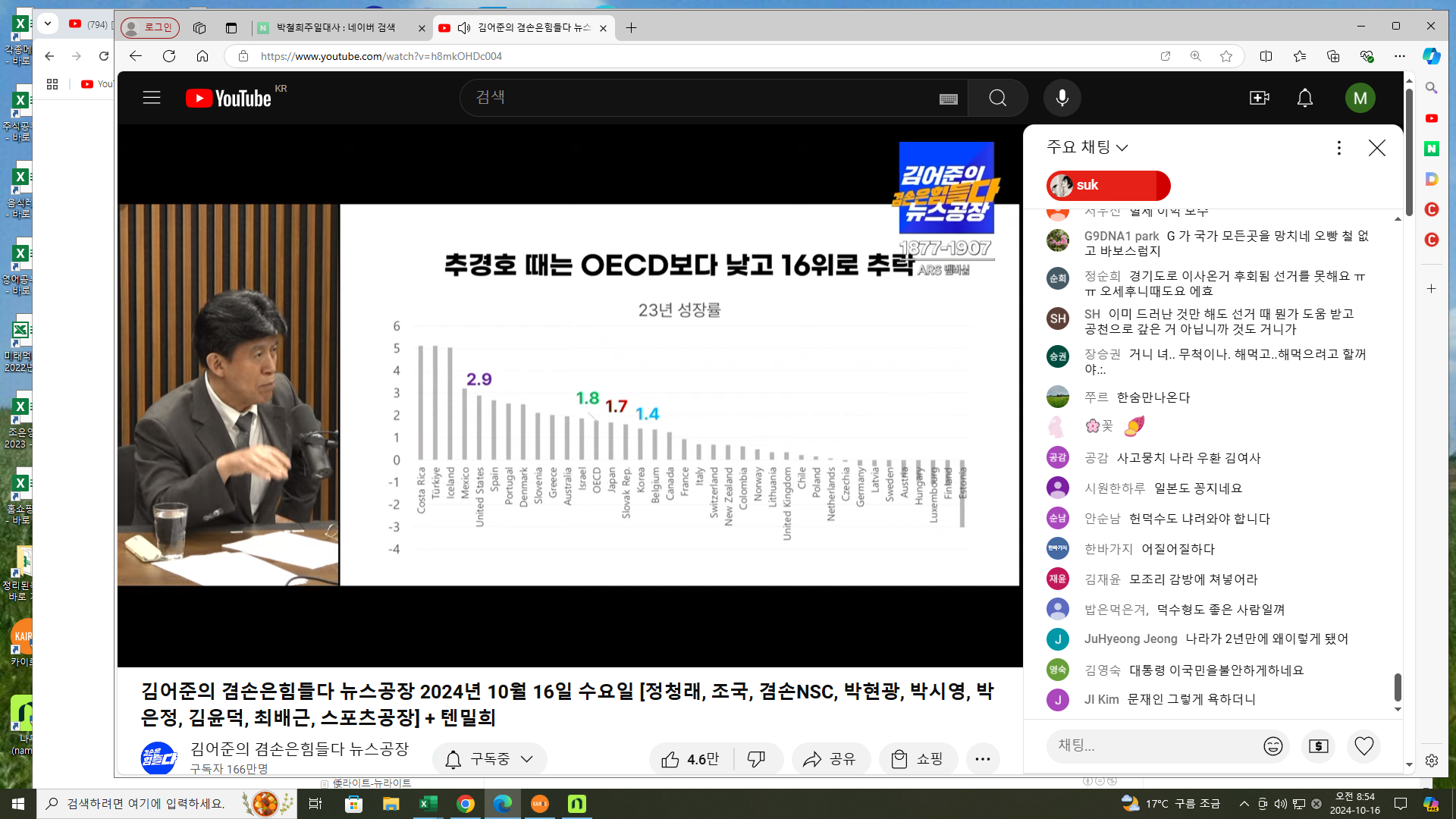Switch to the 박철희주일대사 네이버 검색 tab
Viewport: 1456px width, 819px height.
pos(336,28)
